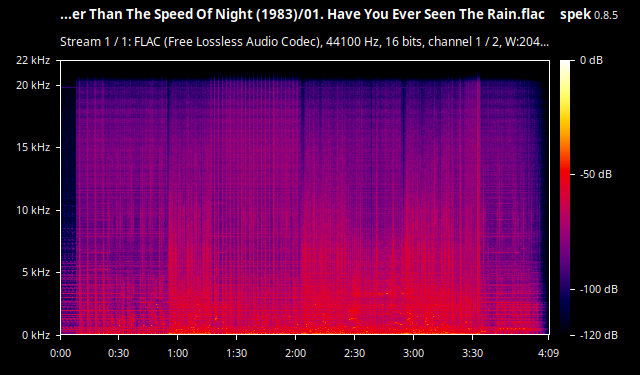Screen dimensions: 640x375
Task: Click the '5 kHz' frequency axis label
Action: [36, 272]
